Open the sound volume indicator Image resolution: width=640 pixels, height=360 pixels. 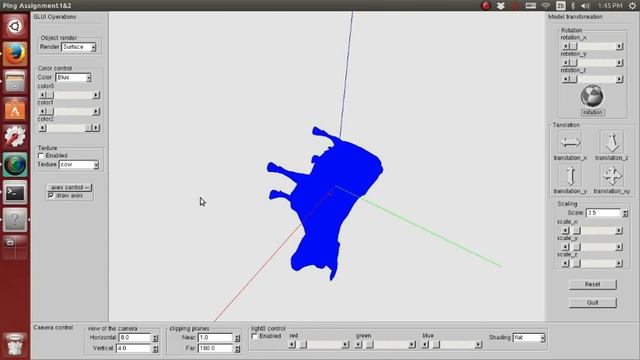(x=585, y=6)
